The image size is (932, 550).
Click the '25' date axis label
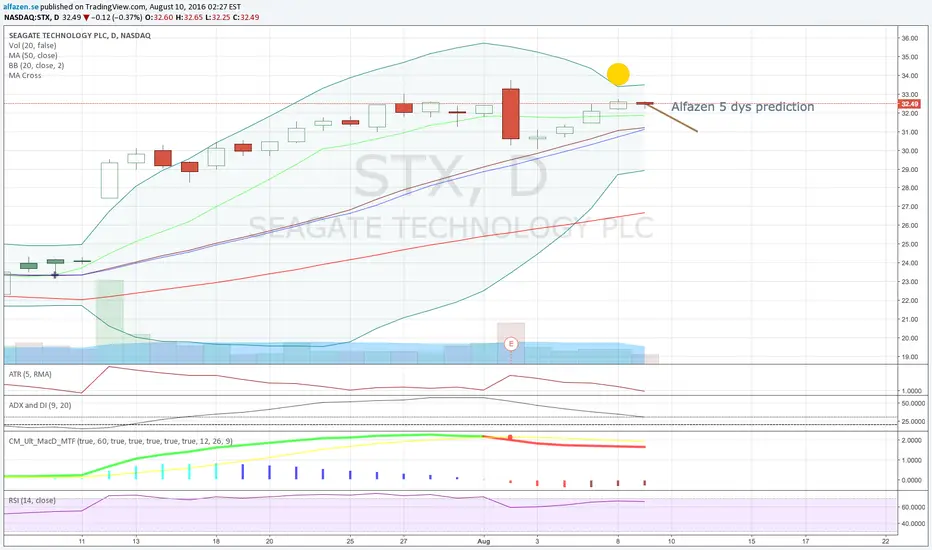[350, 541]
